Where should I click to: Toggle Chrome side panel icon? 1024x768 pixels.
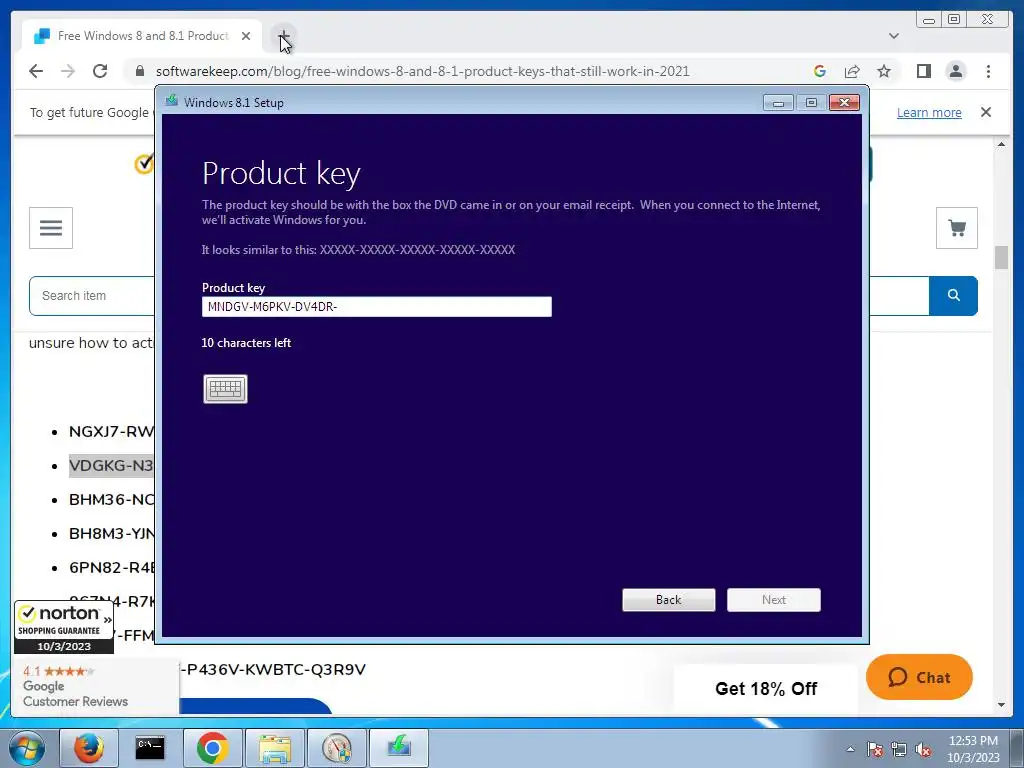[923, 71]
